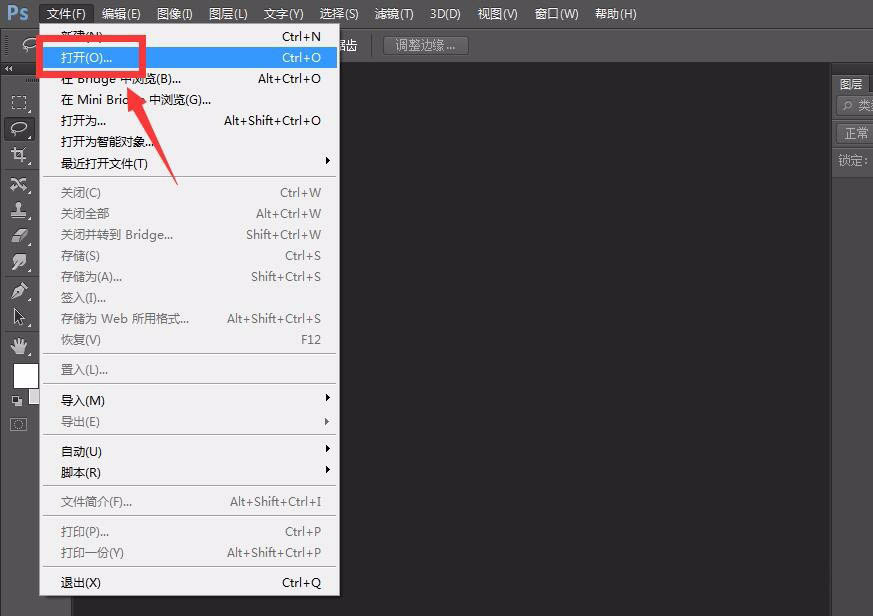873x616 pixels.
Task: Click the 签入(I)... menu entry
Action: (x=190, y=298)
